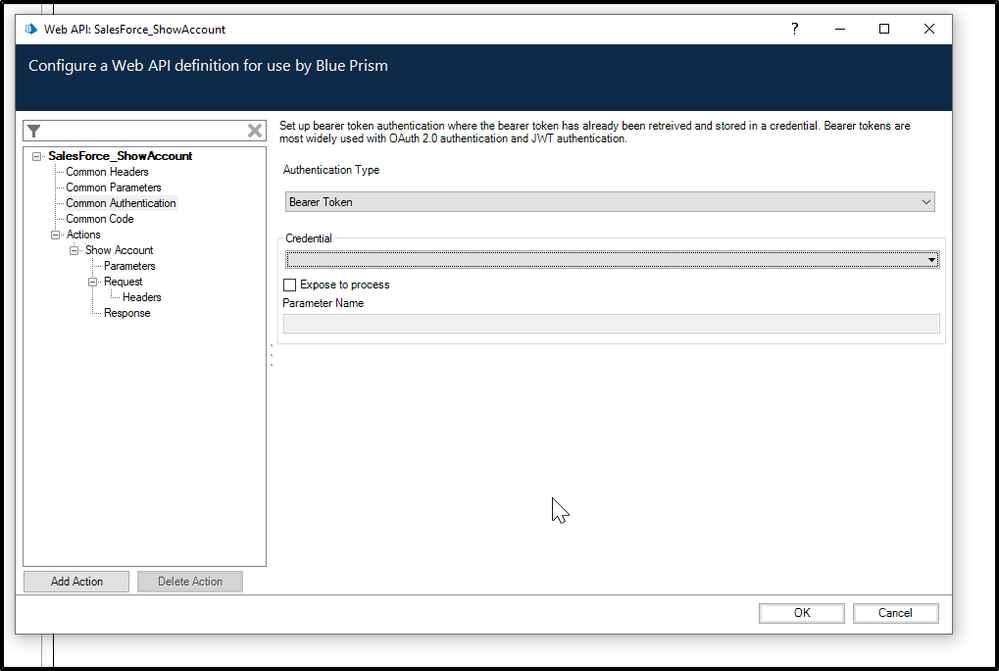Collapse the SalesForce_ShowAccount root node
999x671 pixels.
(37, 156)
